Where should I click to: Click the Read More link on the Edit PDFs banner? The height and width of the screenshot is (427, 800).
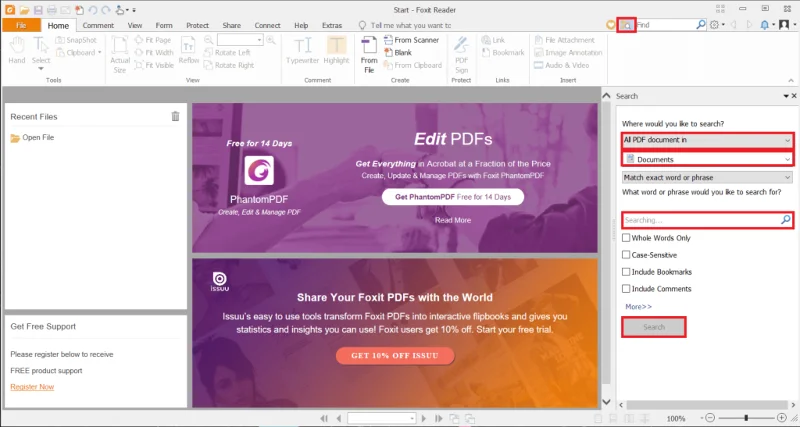tap(453, 220)
